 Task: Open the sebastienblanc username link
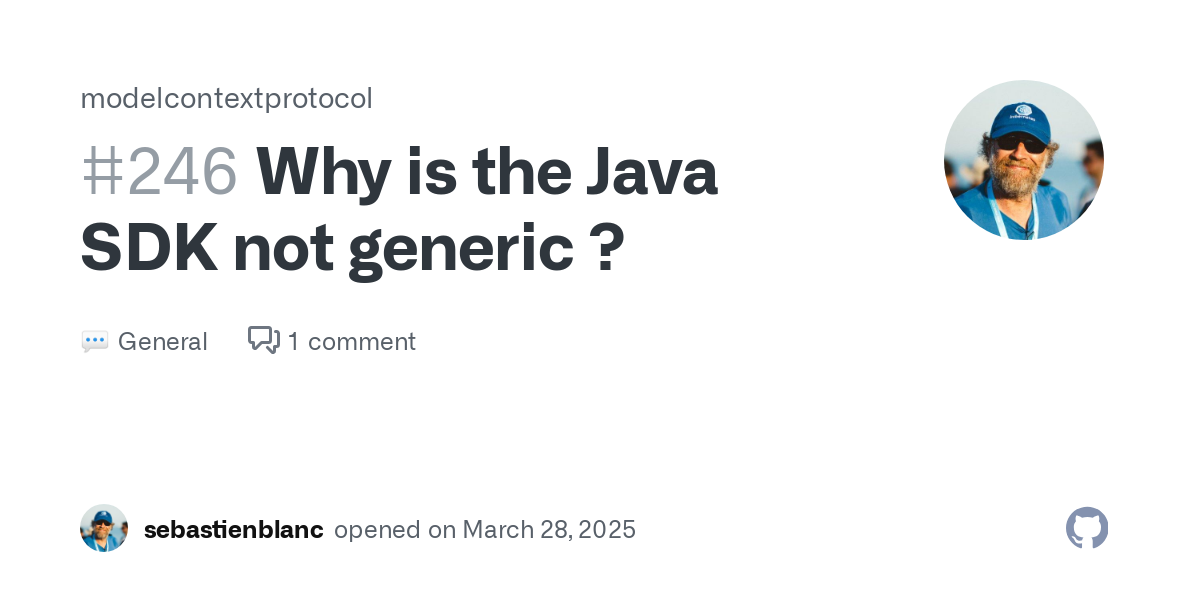coord(233,530)
